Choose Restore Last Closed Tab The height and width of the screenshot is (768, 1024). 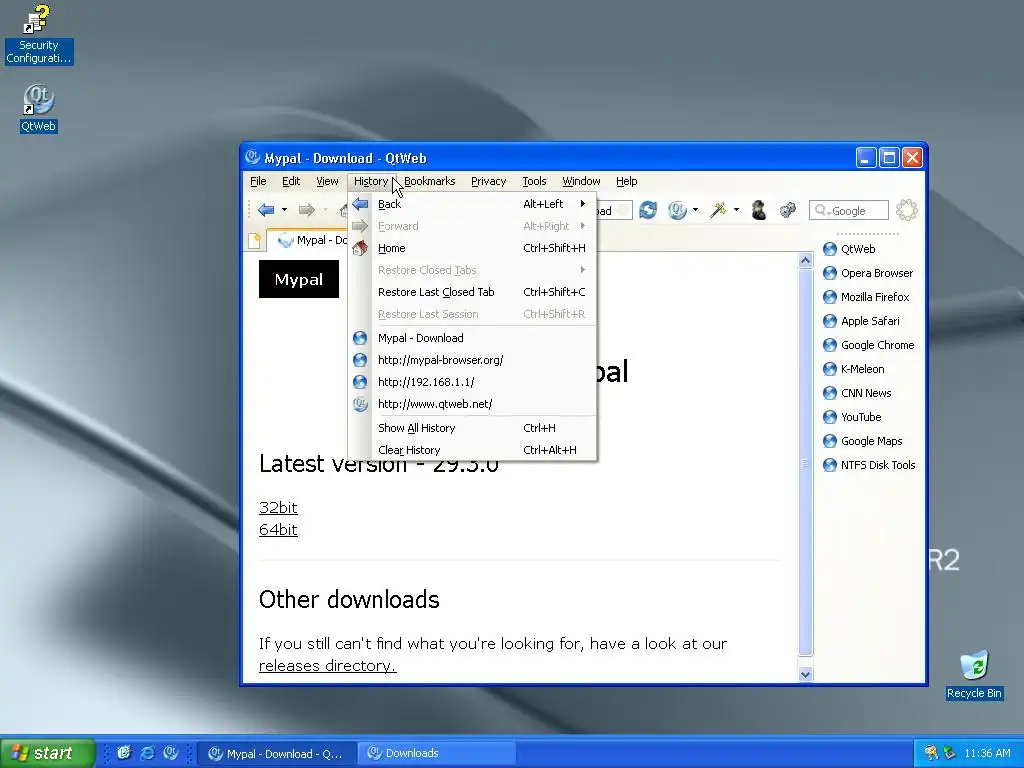pyautogui.click(x=472, y=292)
